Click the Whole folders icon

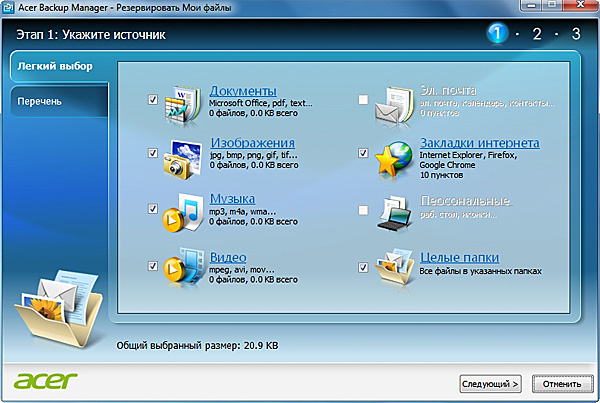pyautogui.click(x=392, y=266)
